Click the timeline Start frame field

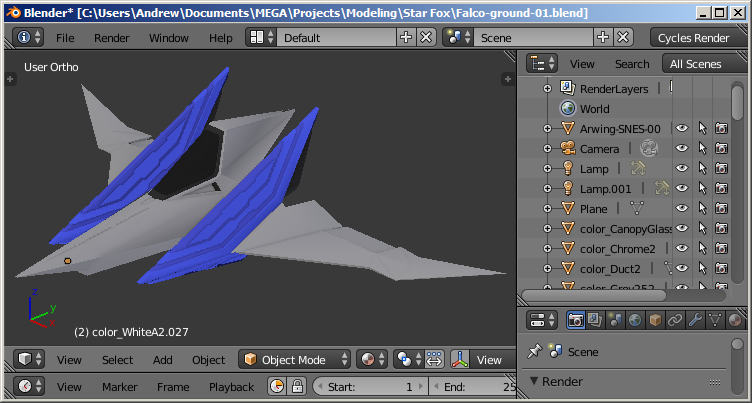point(370,386)
